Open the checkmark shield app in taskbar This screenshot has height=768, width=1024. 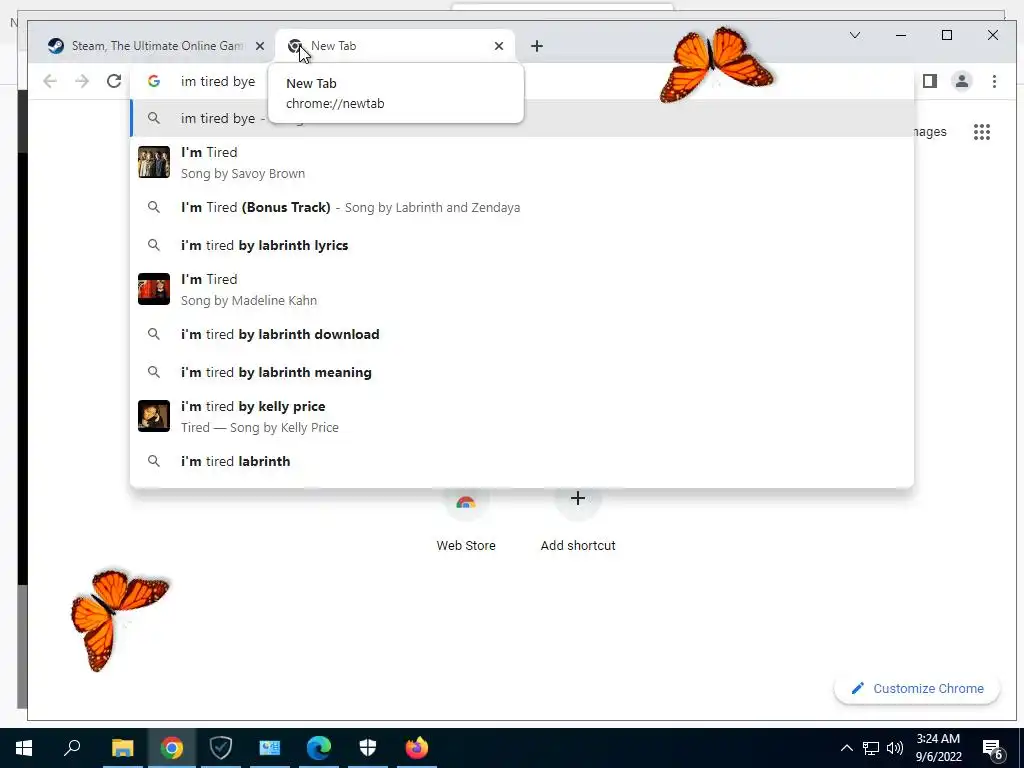coord(221,748)
